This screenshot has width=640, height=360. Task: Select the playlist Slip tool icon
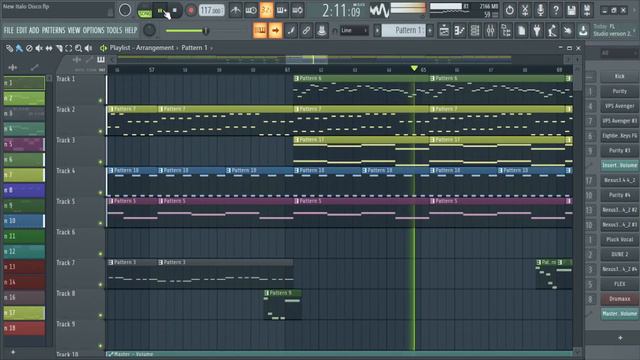[49, 49]
